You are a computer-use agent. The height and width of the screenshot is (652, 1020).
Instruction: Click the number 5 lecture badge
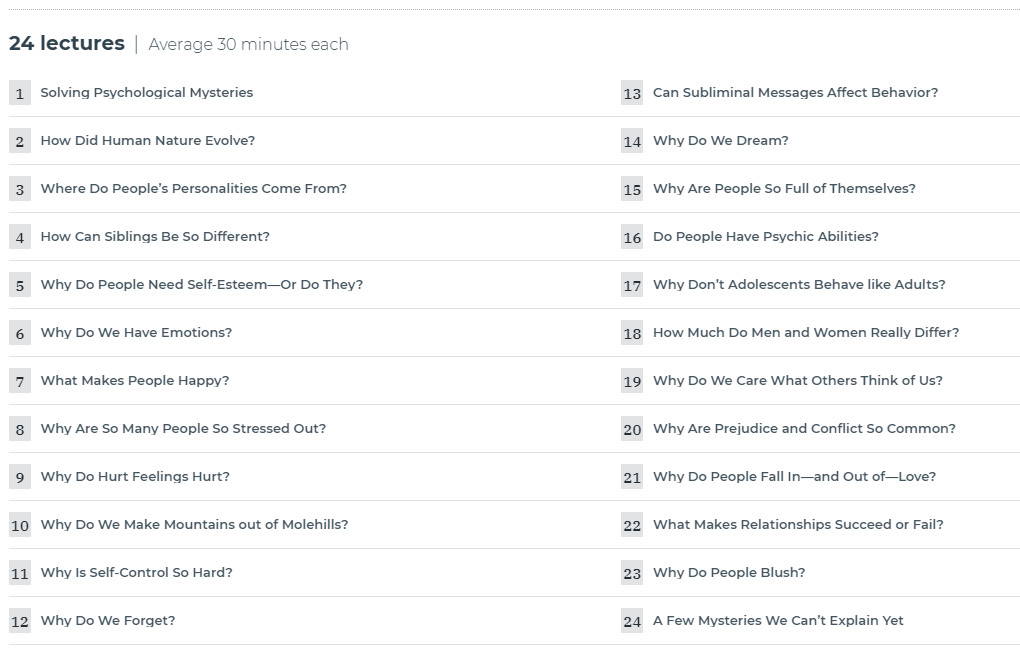(20, 285)
